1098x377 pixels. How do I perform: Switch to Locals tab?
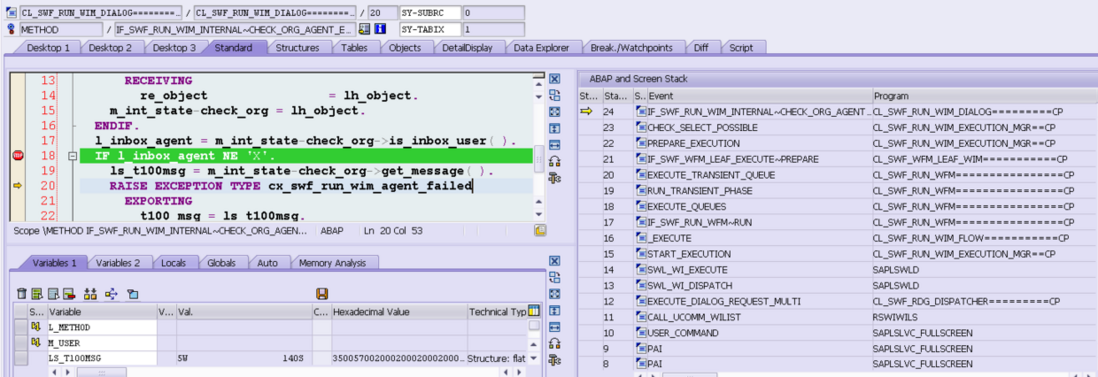pyautogui.click(x=173, y=263)
